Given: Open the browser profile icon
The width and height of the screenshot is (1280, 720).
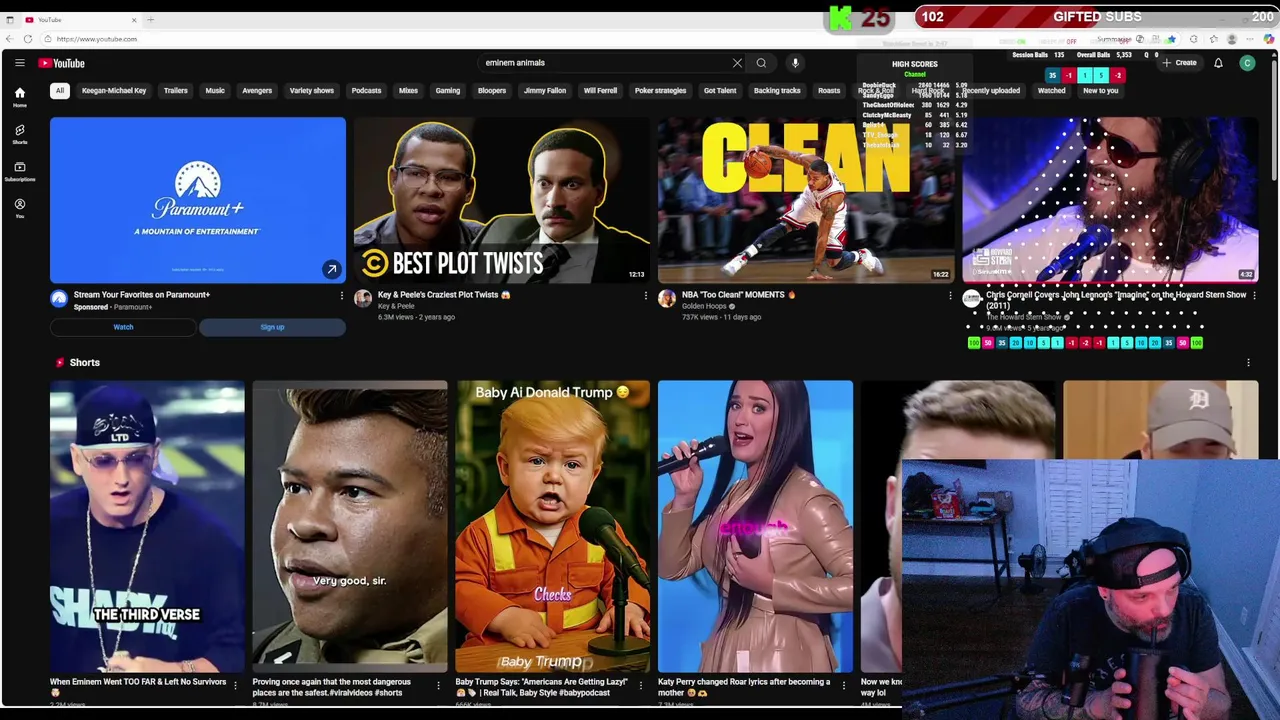Looking at the screenshot, I should pyautogui.click(x=1232, y=39).
